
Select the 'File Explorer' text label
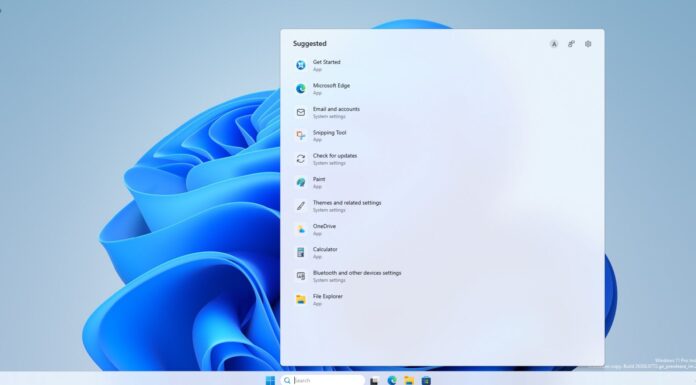point(328,297)
